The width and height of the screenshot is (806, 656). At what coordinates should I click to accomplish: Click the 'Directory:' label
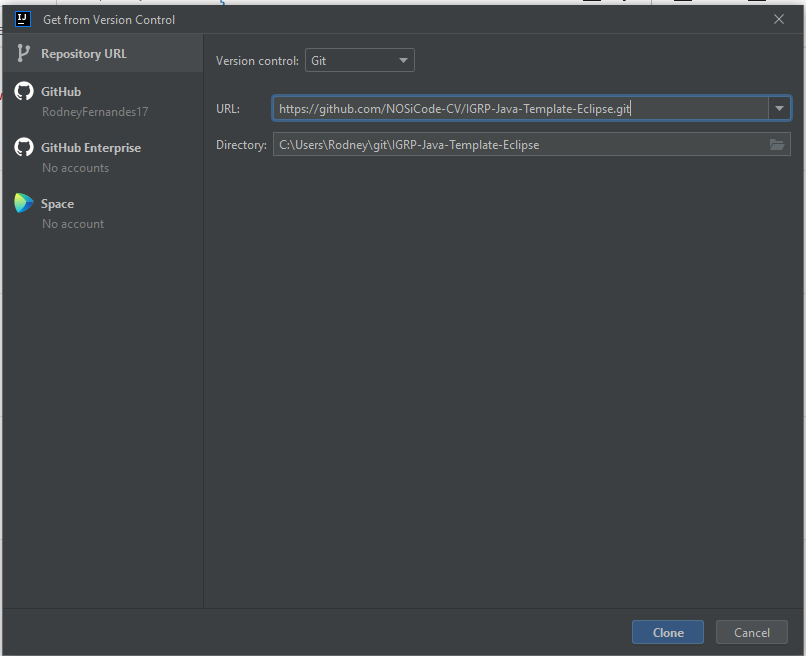pyautogui.click(x=241, y=145)
